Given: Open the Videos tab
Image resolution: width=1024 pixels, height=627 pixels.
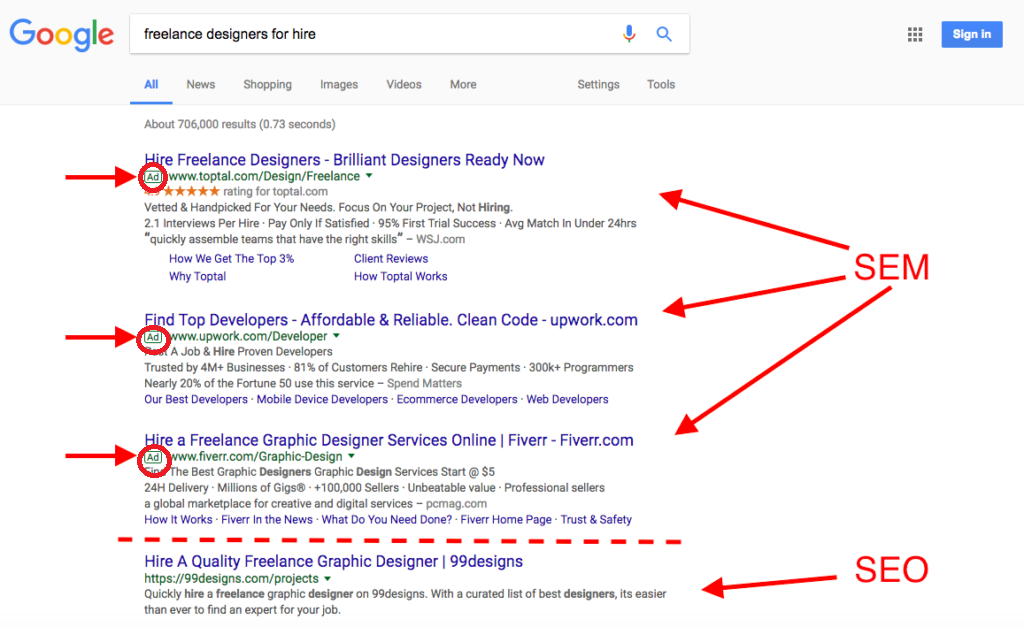Looking at the screenshot, I should (404, 84).
